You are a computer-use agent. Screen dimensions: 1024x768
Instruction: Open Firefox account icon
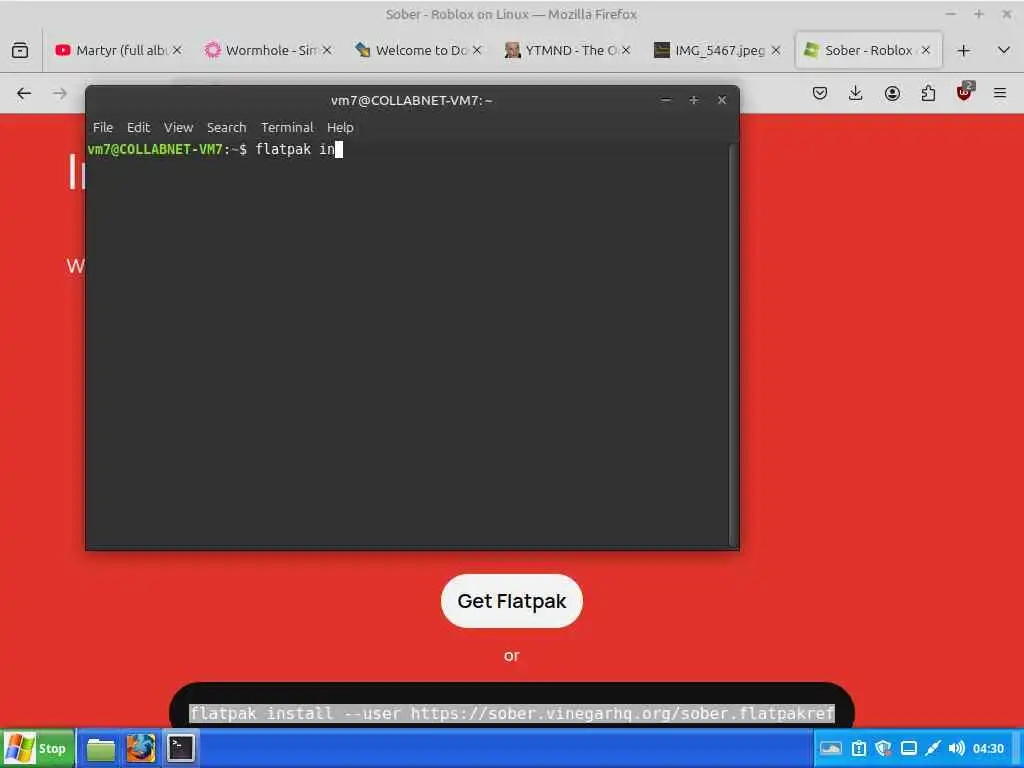pos(892,93)
